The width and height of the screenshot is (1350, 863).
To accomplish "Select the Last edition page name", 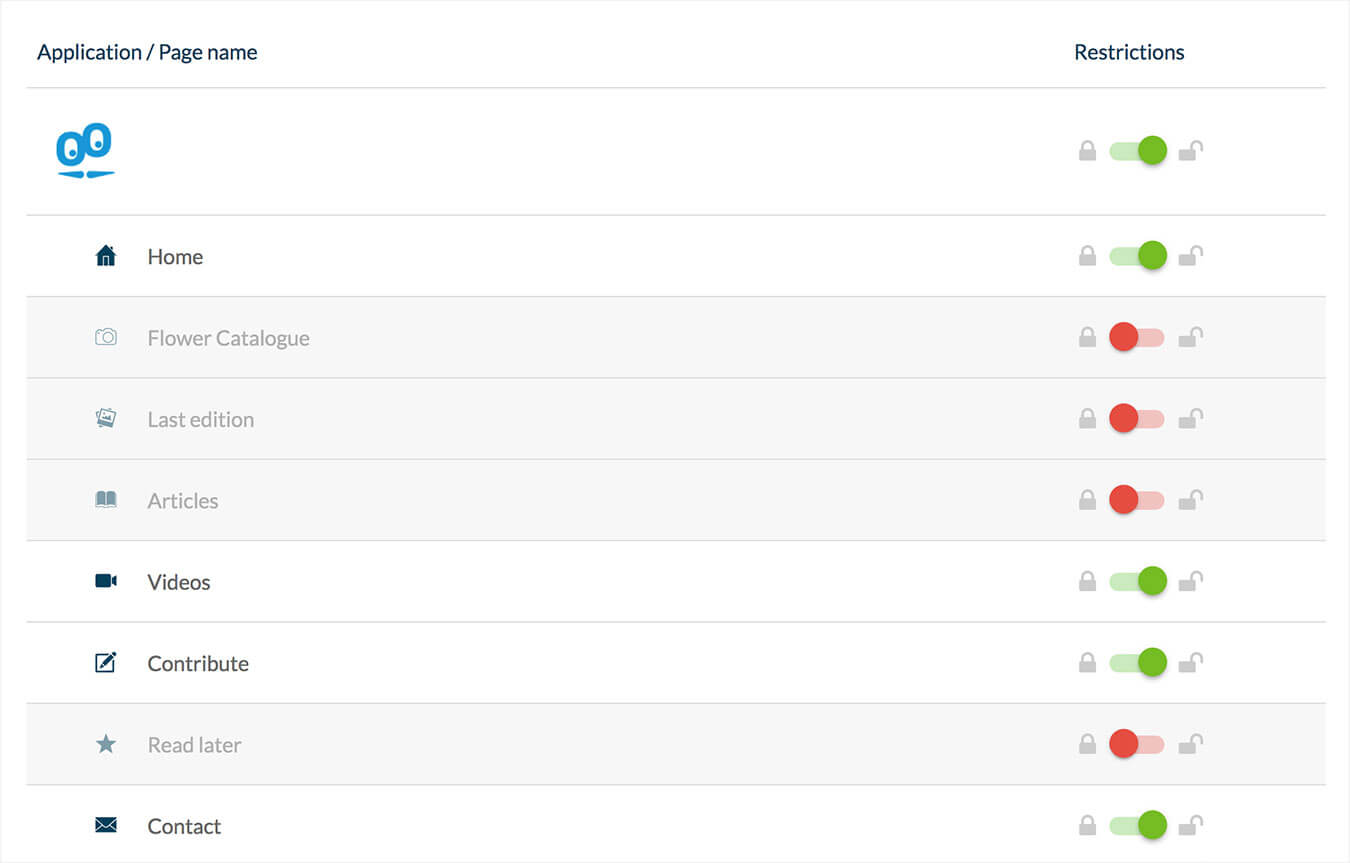I will click(x=200, y=420).
